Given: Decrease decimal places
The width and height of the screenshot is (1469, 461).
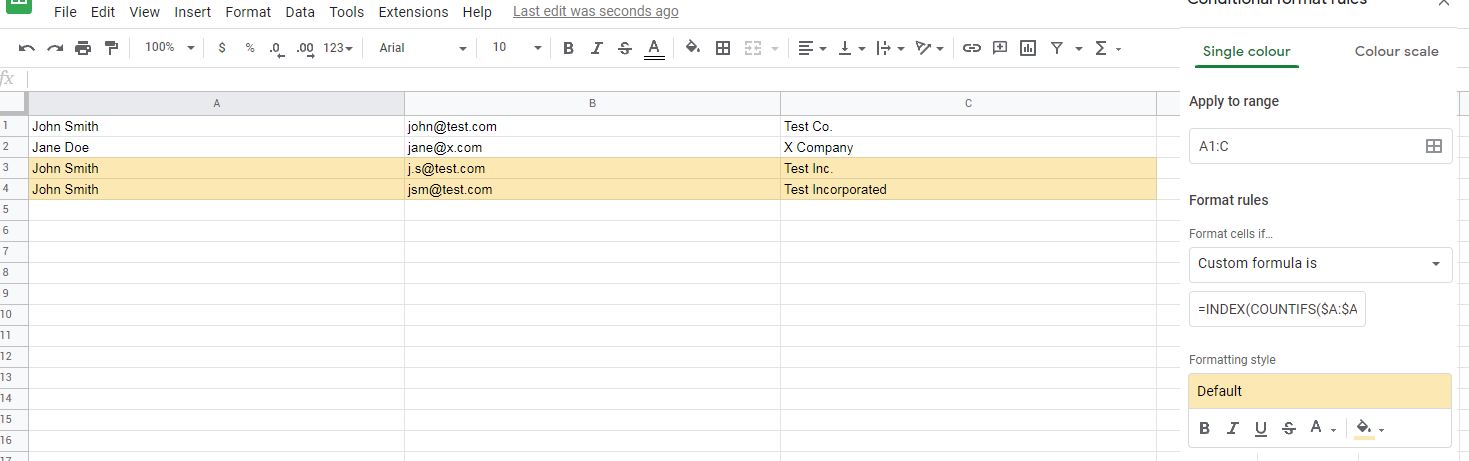Looking at the screenshot, I should coord(277,48).
